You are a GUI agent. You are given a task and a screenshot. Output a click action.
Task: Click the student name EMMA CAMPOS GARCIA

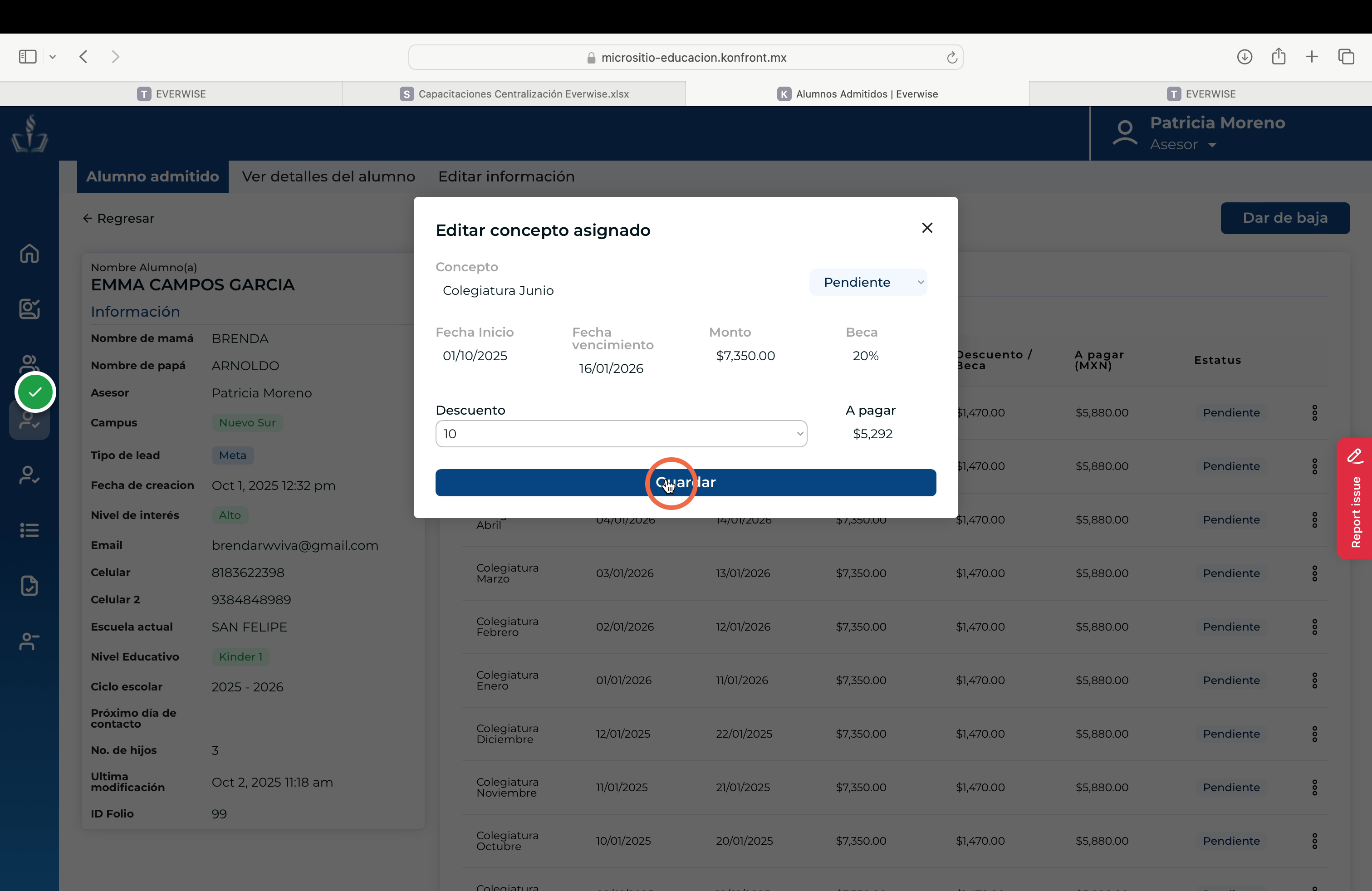192,285
